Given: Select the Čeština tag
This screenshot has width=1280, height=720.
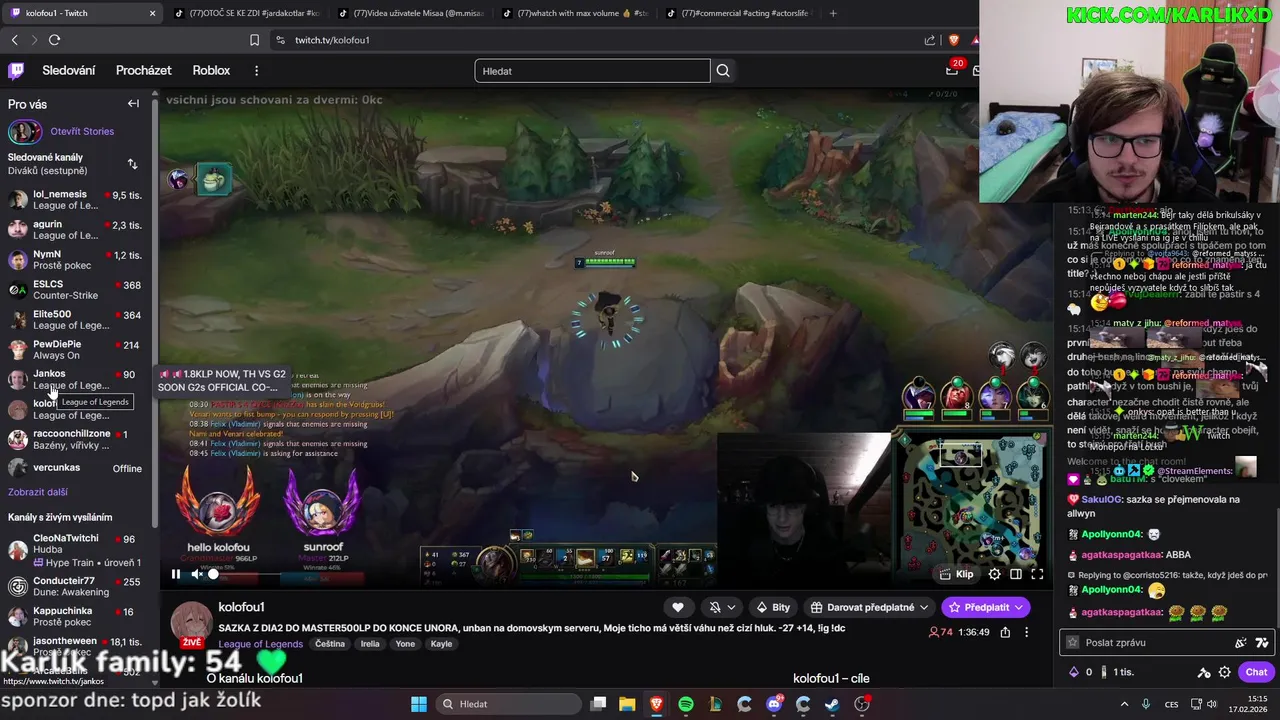Looking at the screenshot, I should [330, 644].
